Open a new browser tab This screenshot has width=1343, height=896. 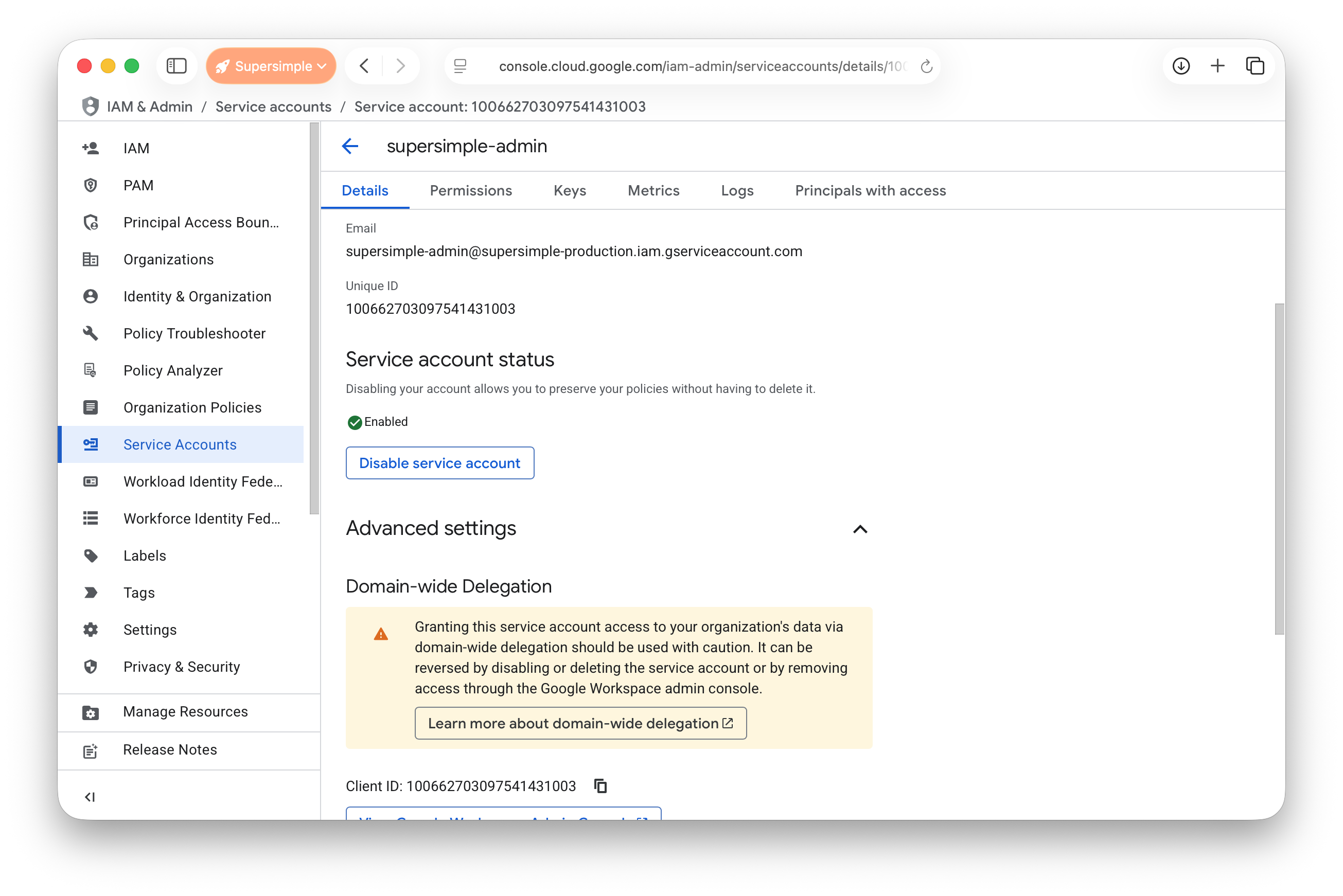coord(1217,66)
